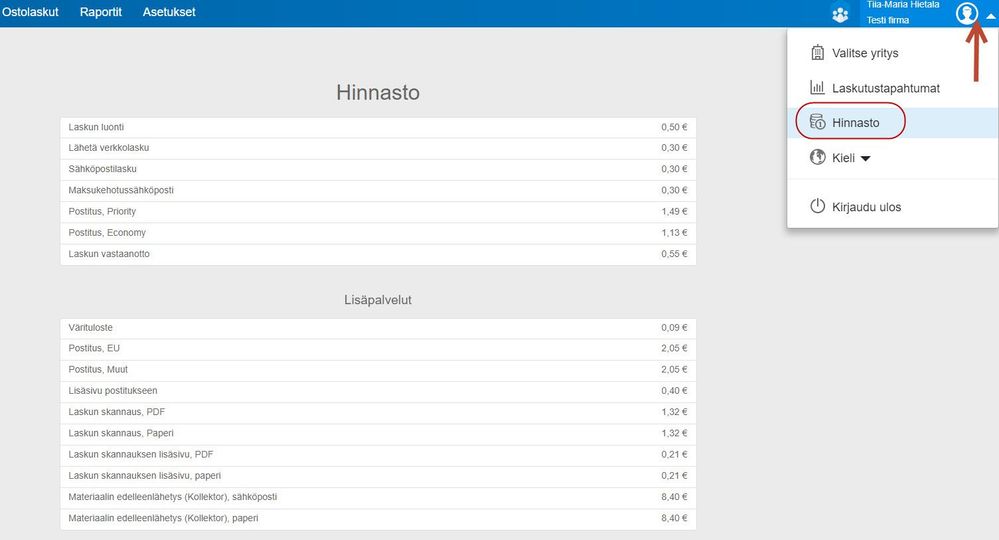
Task: Click the Hinnasto page heading
Action: (378, 92)
